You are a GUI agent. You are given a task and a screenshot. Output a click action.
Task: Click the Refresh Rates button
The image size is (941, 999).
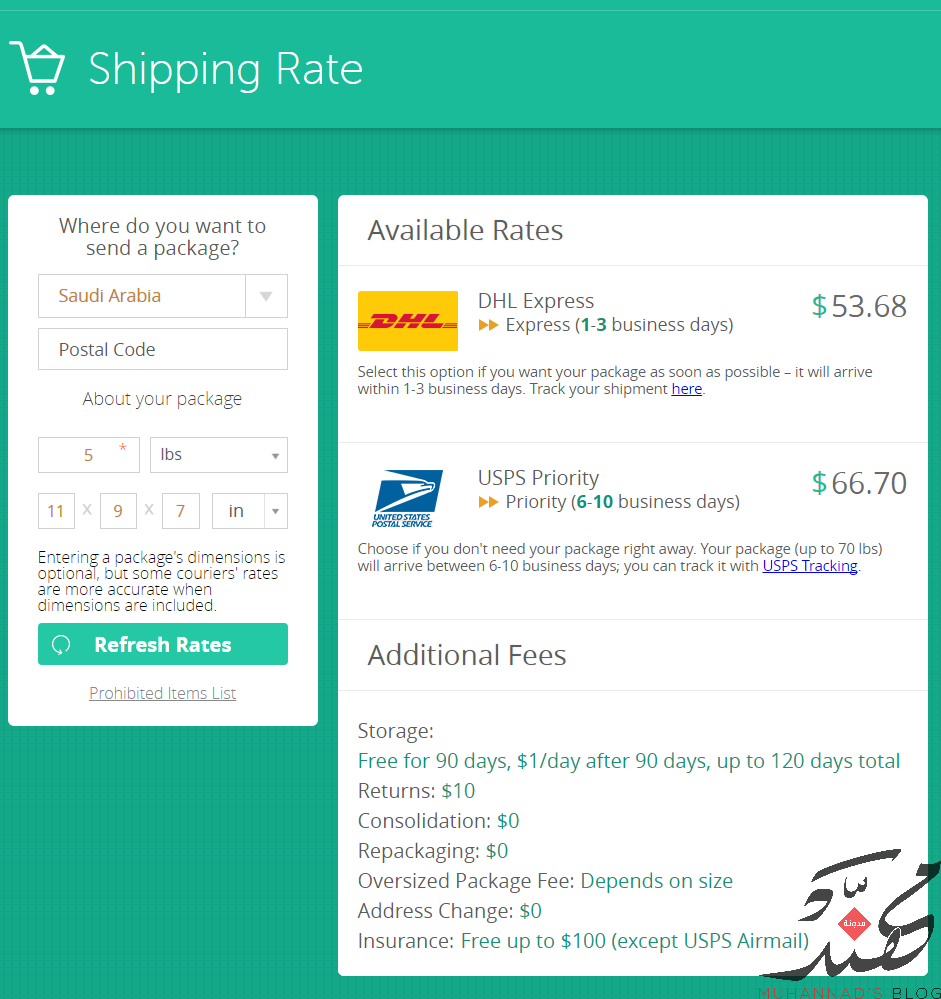(162, 644)
